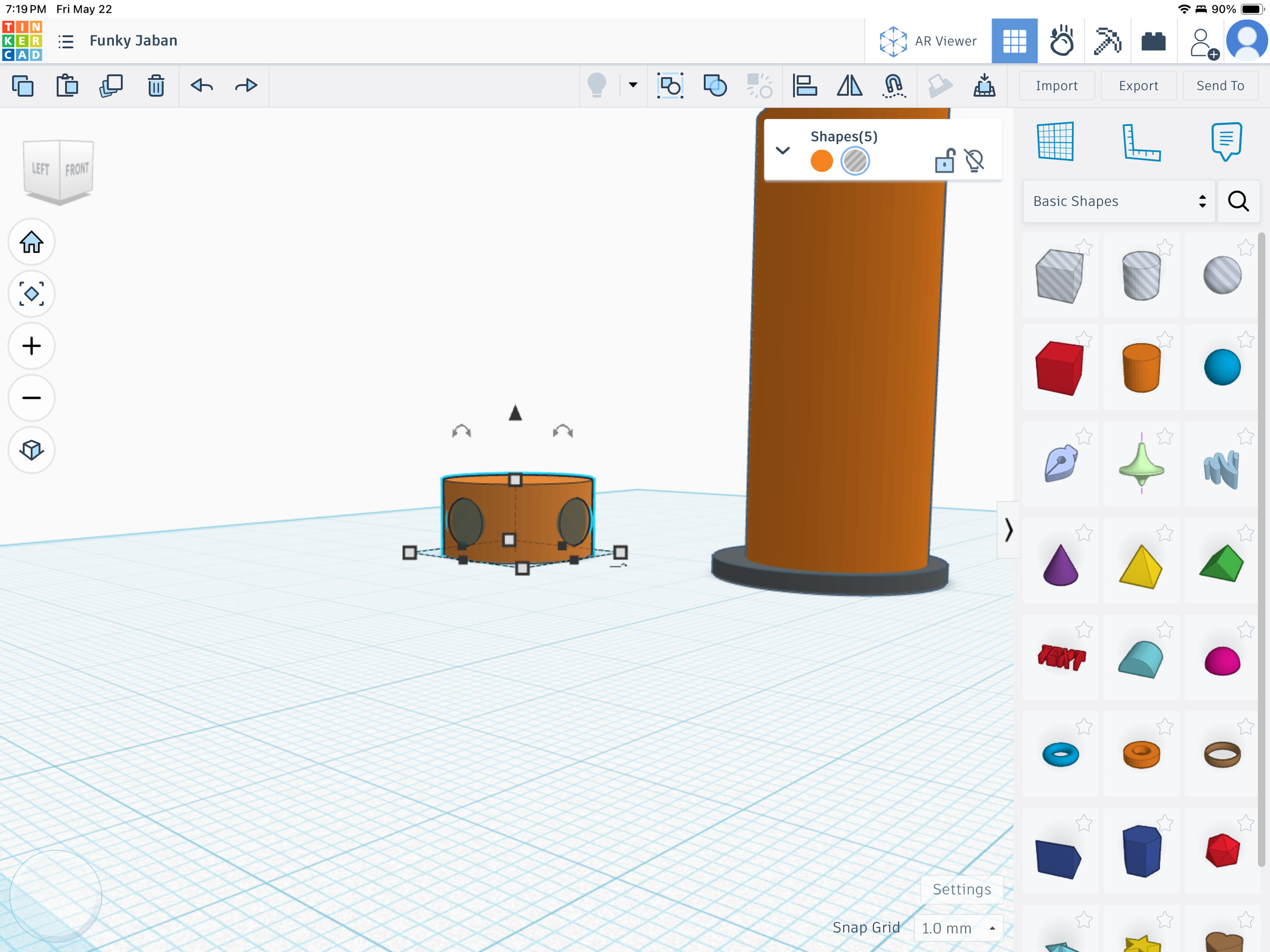1270x952 pixels.
Task: Click the Copy icon in toolbar
Action: coord(22,86)
